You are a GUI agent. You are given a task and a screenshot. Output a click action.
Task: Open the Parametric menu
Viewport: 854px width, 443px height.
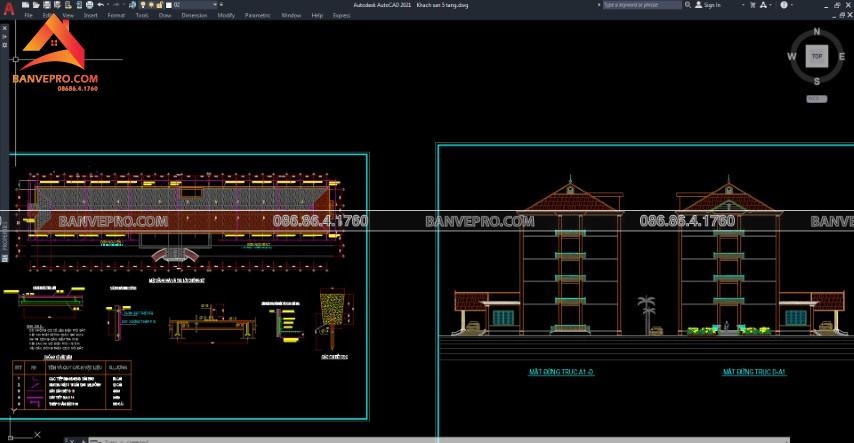coord(258,15)
